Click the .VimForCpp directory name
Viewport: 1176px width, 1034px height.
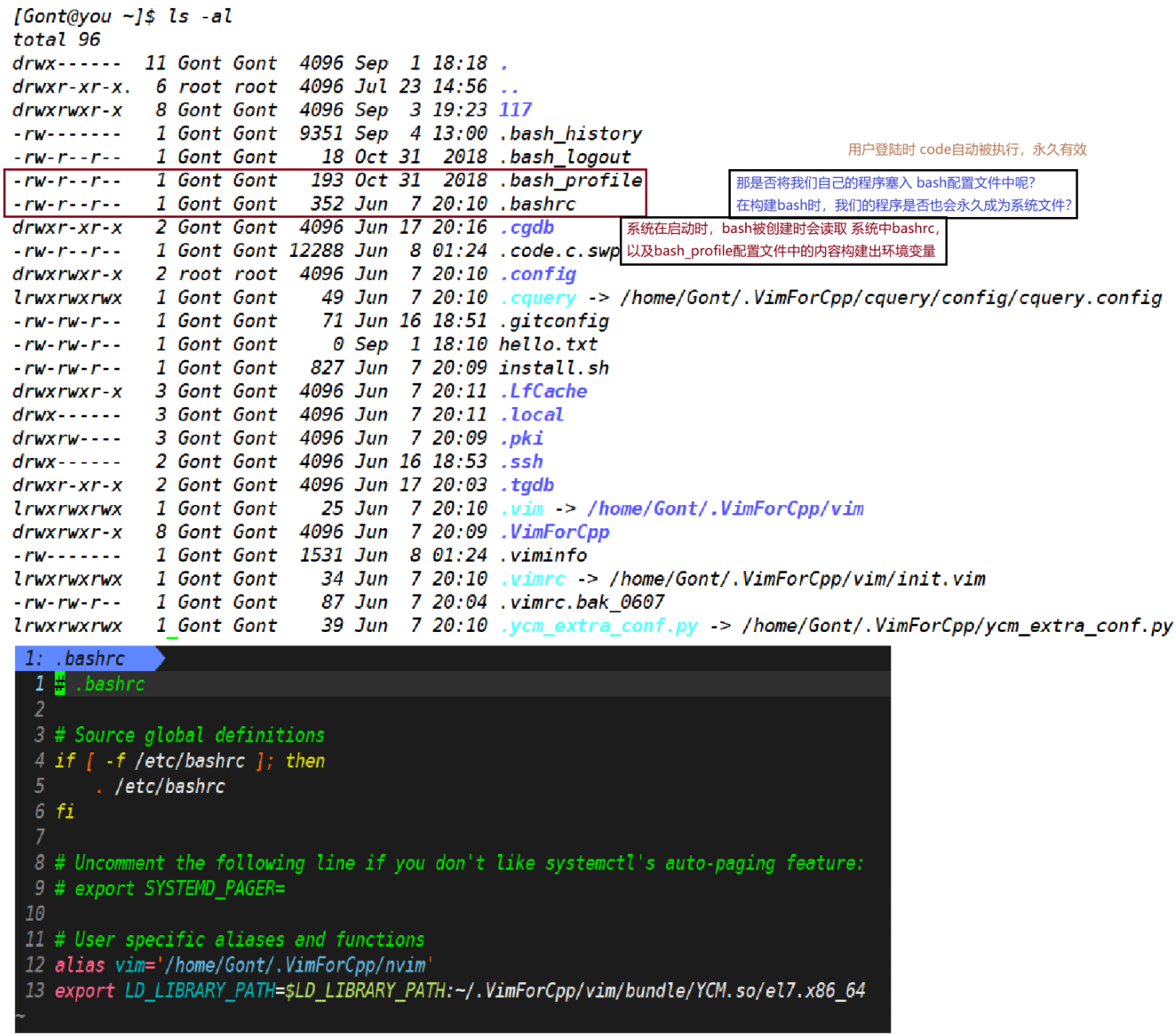[554, 531]
